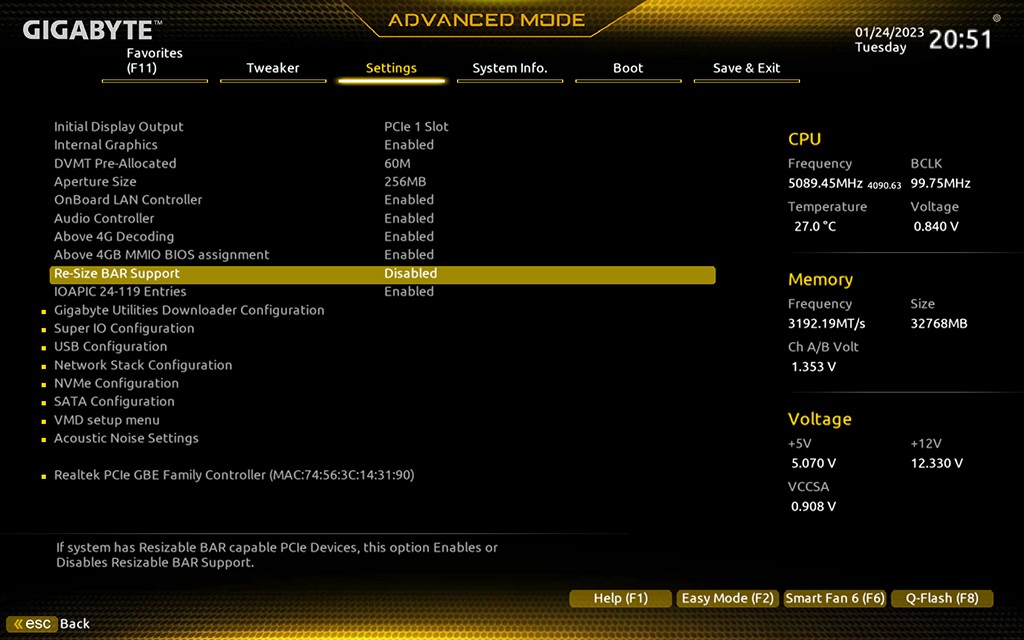Screen dimensions: 1024x640
Task: Click the memory size 32768MB value
Action: coord(939,324)
